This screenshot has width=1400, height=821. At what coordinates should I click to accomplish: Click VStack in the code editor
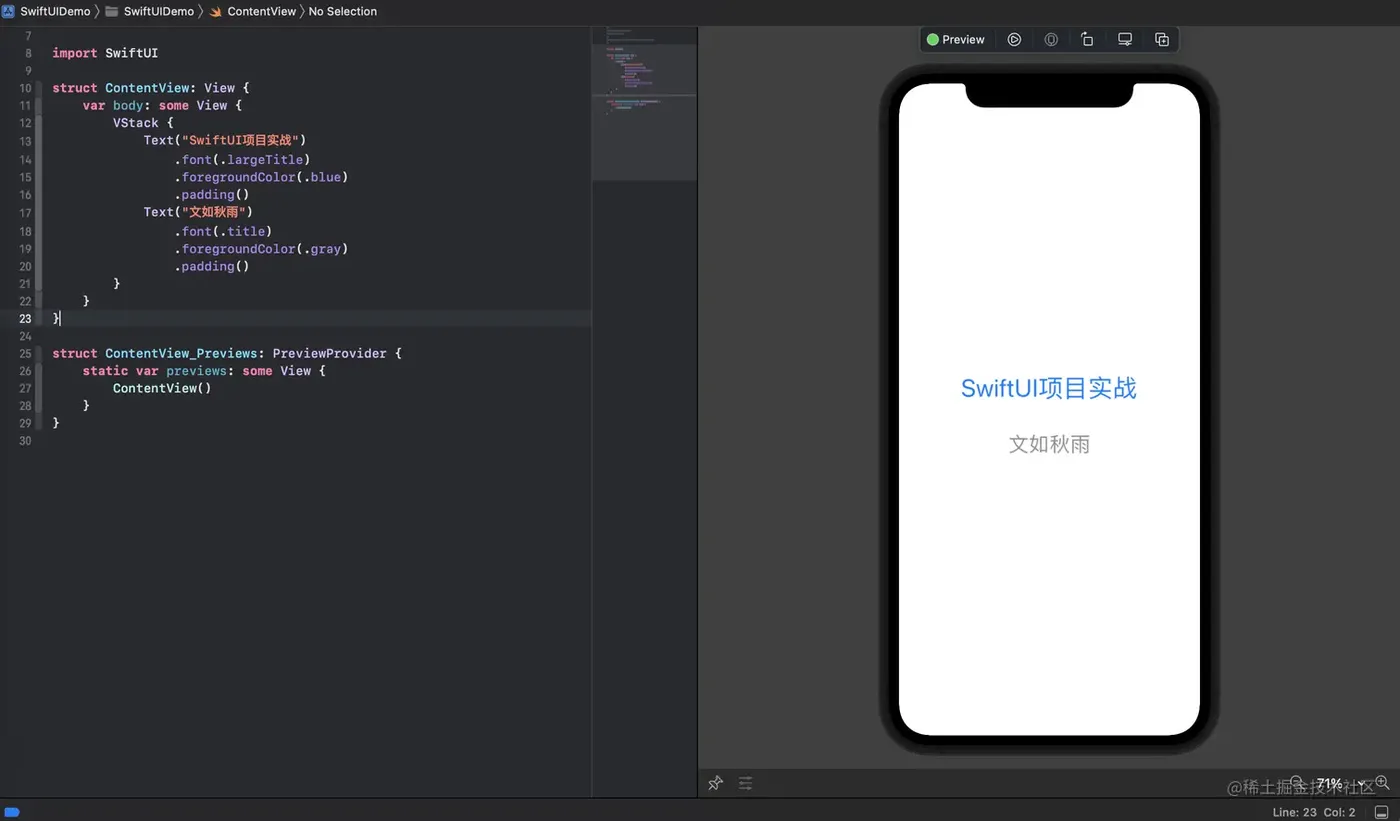[136, 123]
